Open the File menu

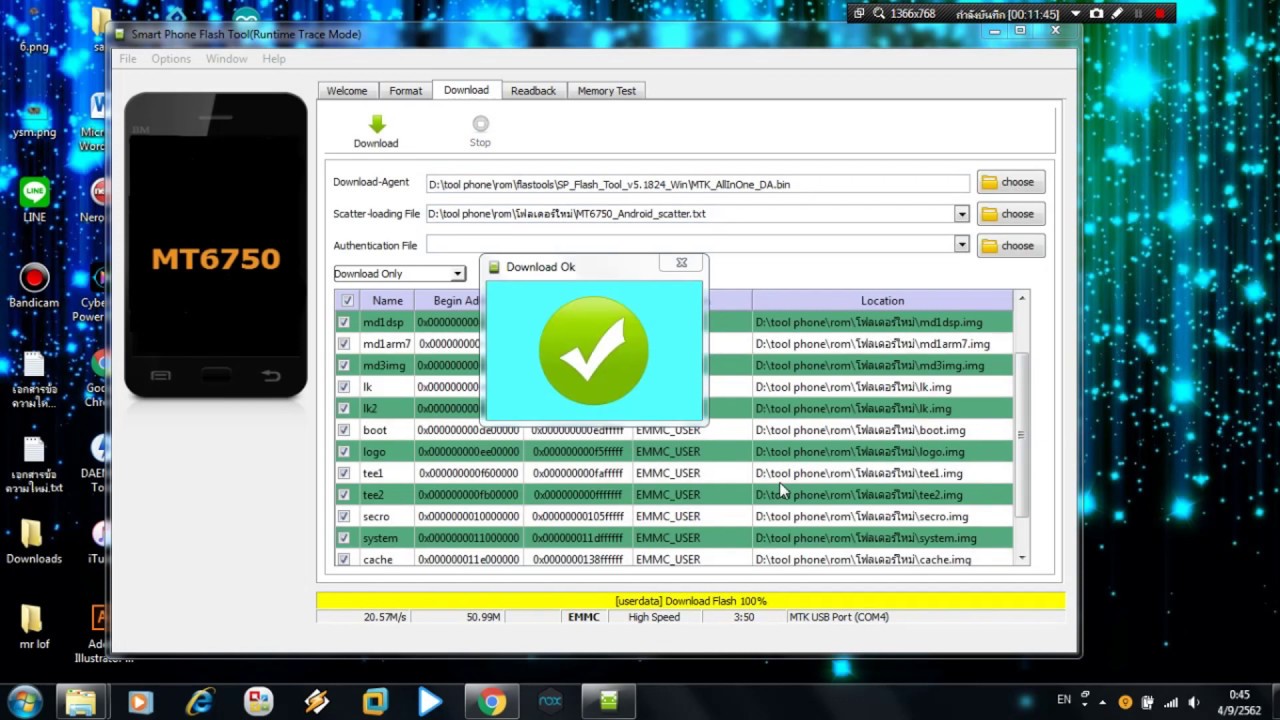[128, 59]
